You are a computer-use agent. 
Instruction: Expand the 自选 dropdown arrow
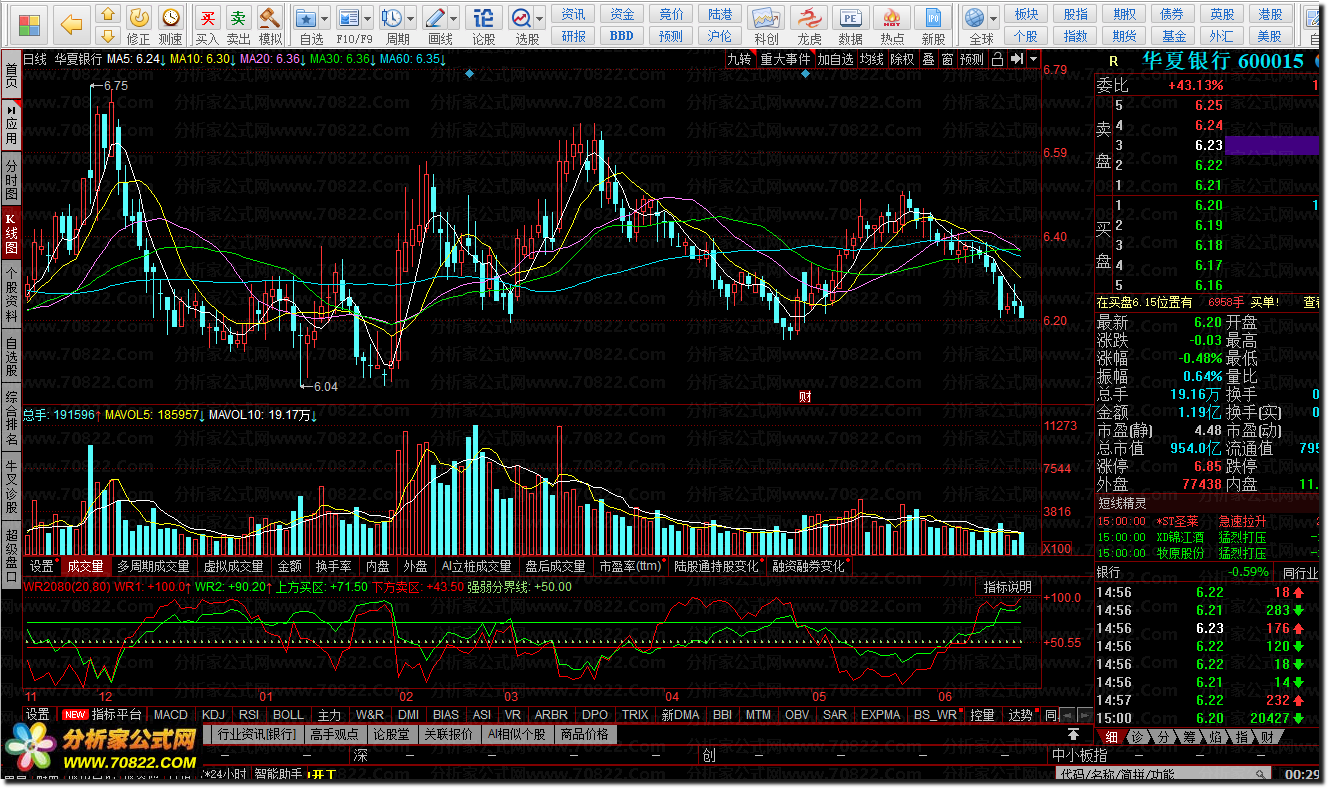coord(326,19)
